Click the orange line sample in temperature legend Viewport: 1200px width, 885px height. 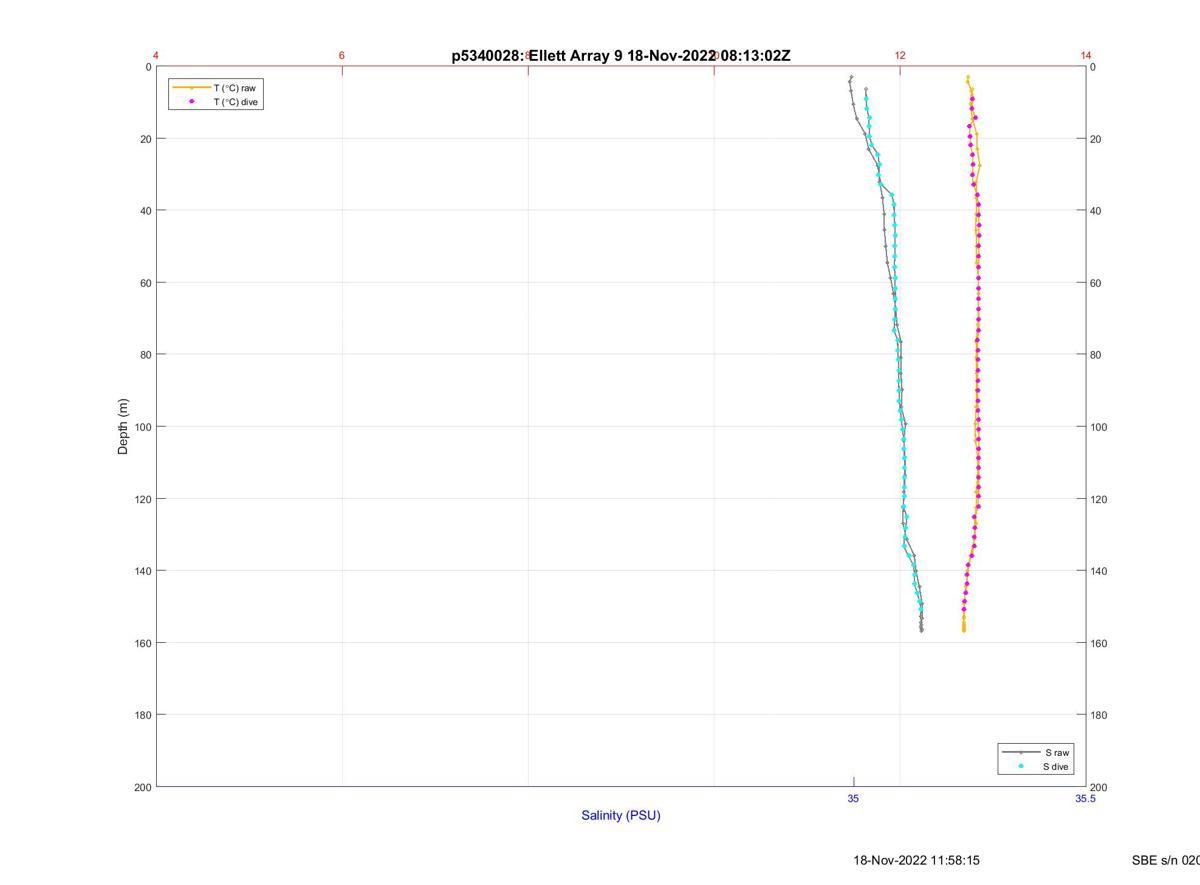(x=191, y=88)
